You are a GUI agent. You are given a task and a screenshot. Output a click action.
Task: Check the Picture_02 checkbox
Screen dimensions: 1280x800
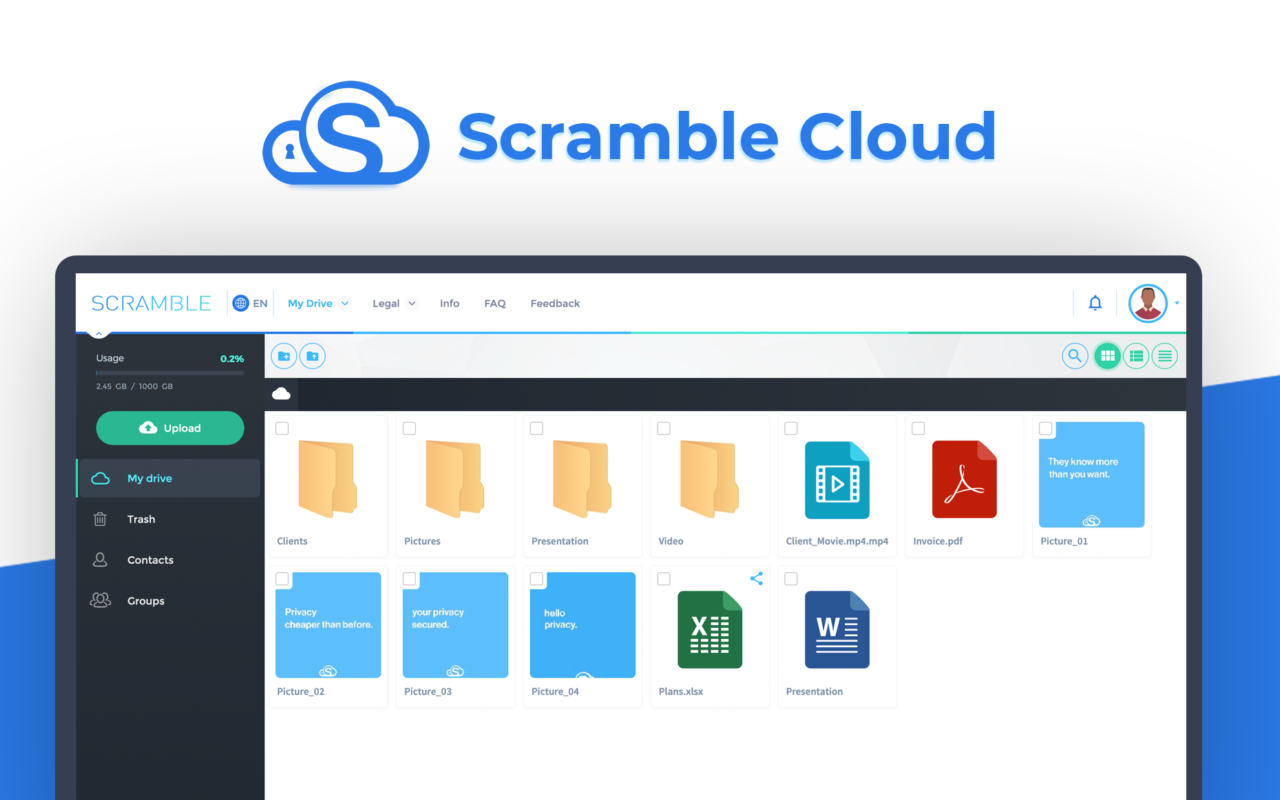coord(282,579)
